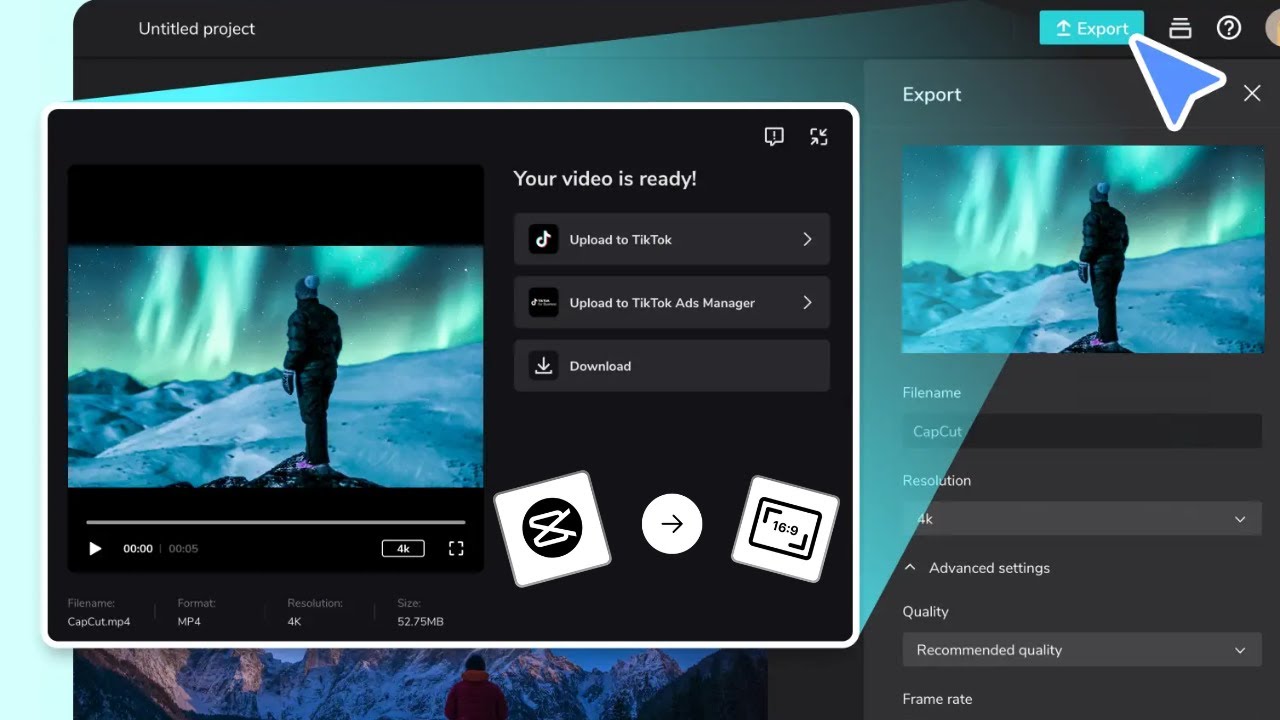Click the Untitled project title
This screenshot has width=1280, height=720.
click(x=197, y=29)
